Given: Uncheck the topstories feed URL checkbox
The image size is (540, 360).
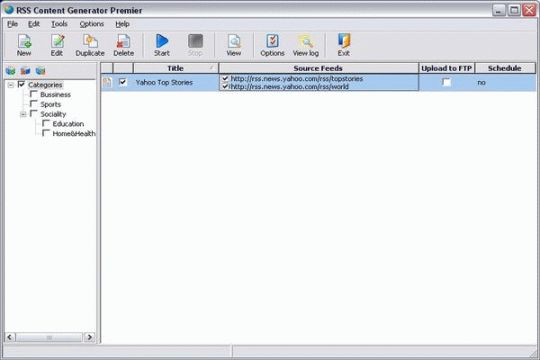Looking at the screenshot, I should [225, 79].
